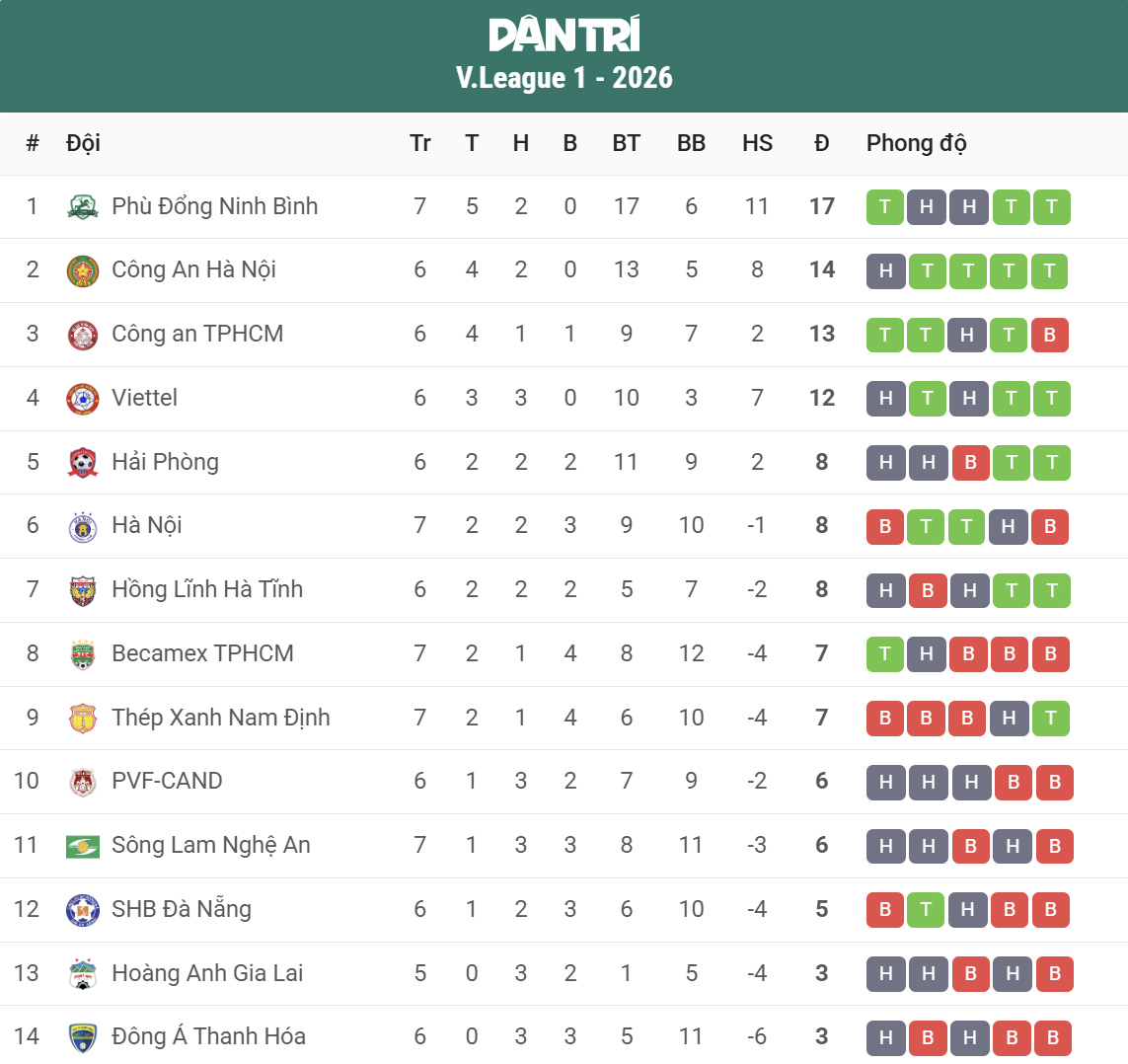Click the 'Phong độ' column header
The width and height of the screenshot is (1128, 1064).
(916, 143)
